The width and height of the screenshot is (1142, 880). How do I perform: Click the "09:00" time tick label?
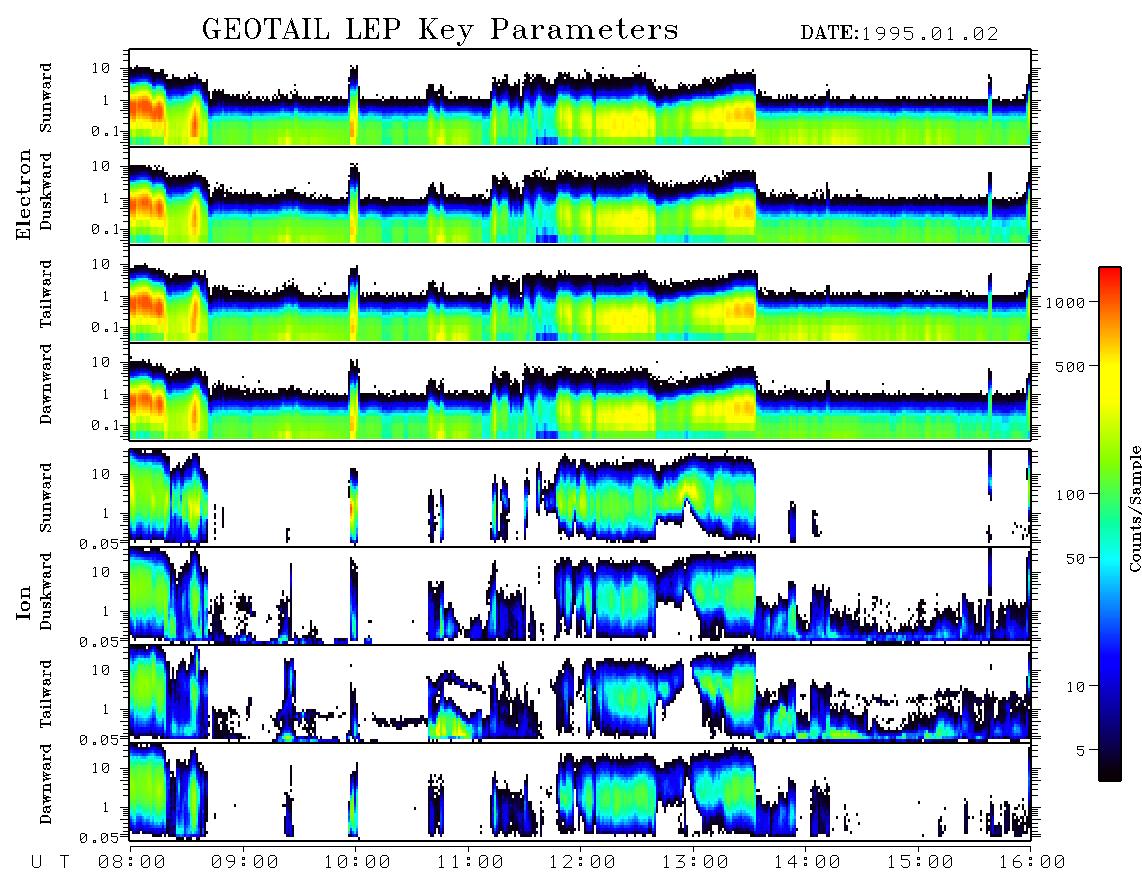[245, 862]
